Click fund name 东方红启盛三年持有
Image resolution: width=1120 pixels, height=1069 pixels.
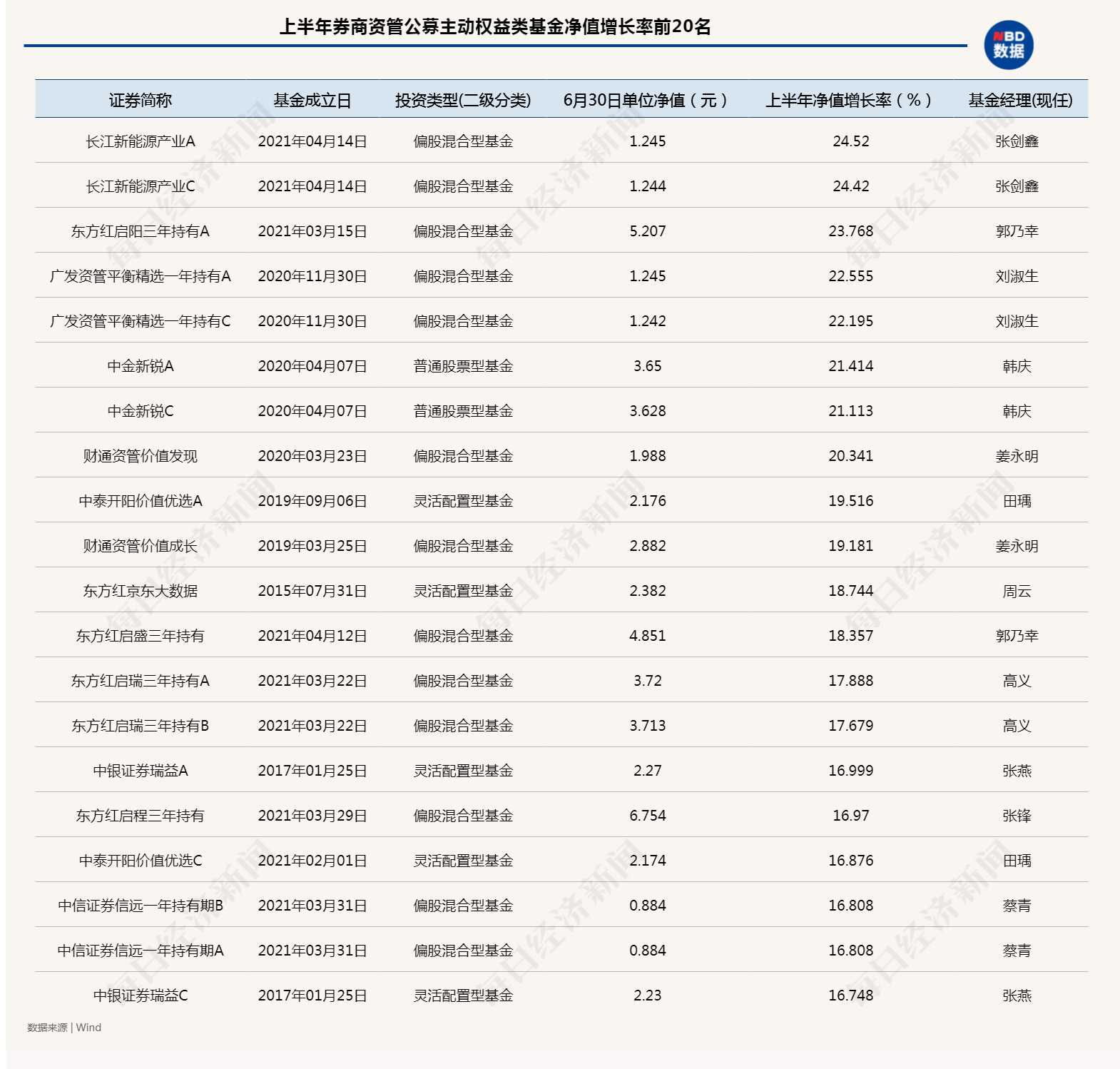(x=141, y=636)
